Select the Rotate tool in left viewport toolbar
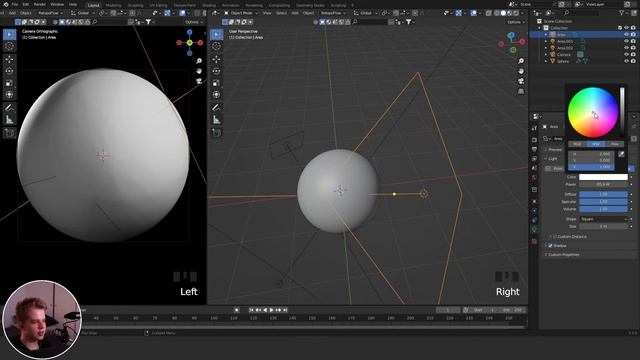 (9, 71)
